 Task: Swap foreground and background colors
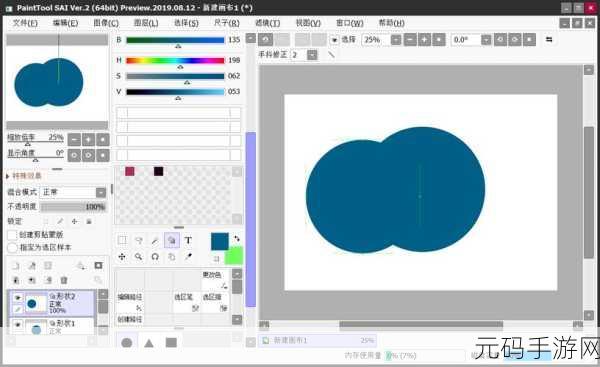click(x=237, y=238)
